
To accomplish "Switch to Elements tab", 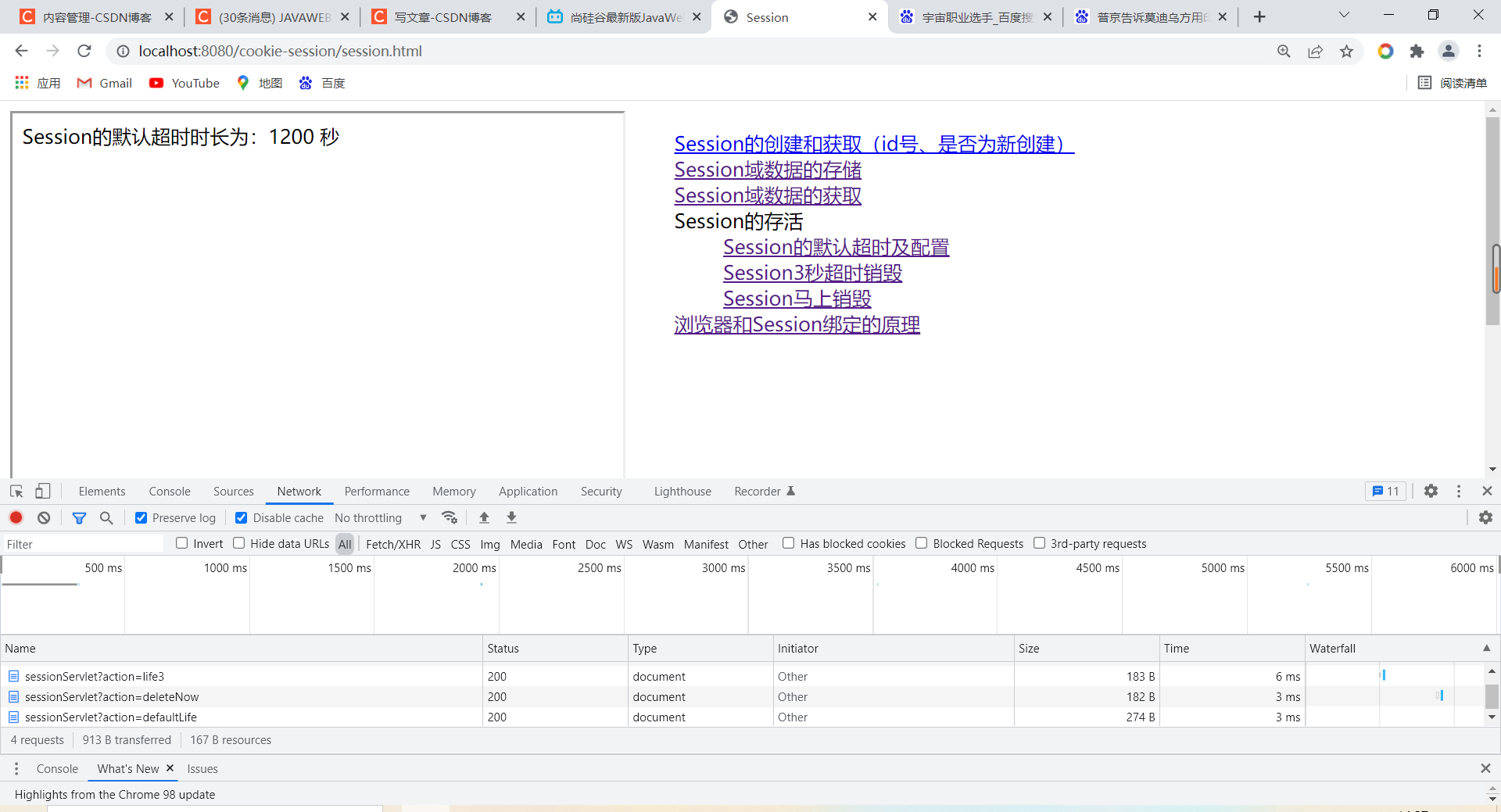I will 102,491.
